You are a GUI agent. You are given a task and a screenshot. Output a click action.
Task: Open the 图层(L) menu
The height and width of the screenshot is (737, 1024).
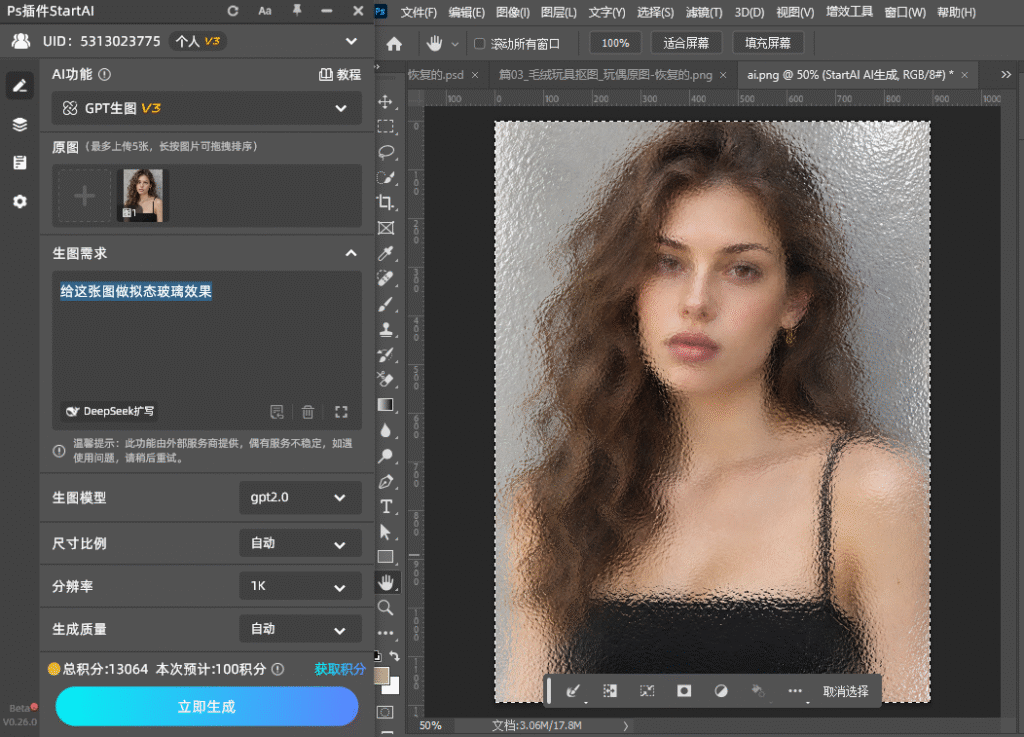(x=559, y=12)
